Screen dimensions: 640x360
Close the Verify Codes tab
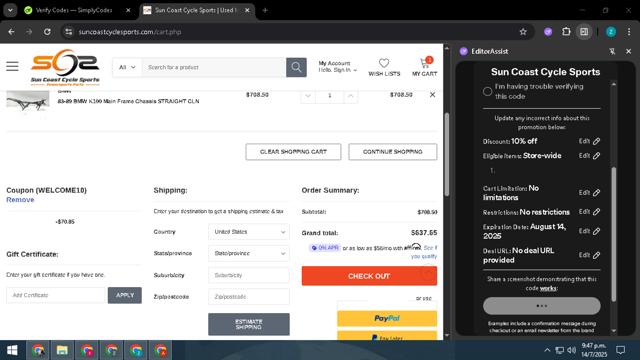(128, 10)
